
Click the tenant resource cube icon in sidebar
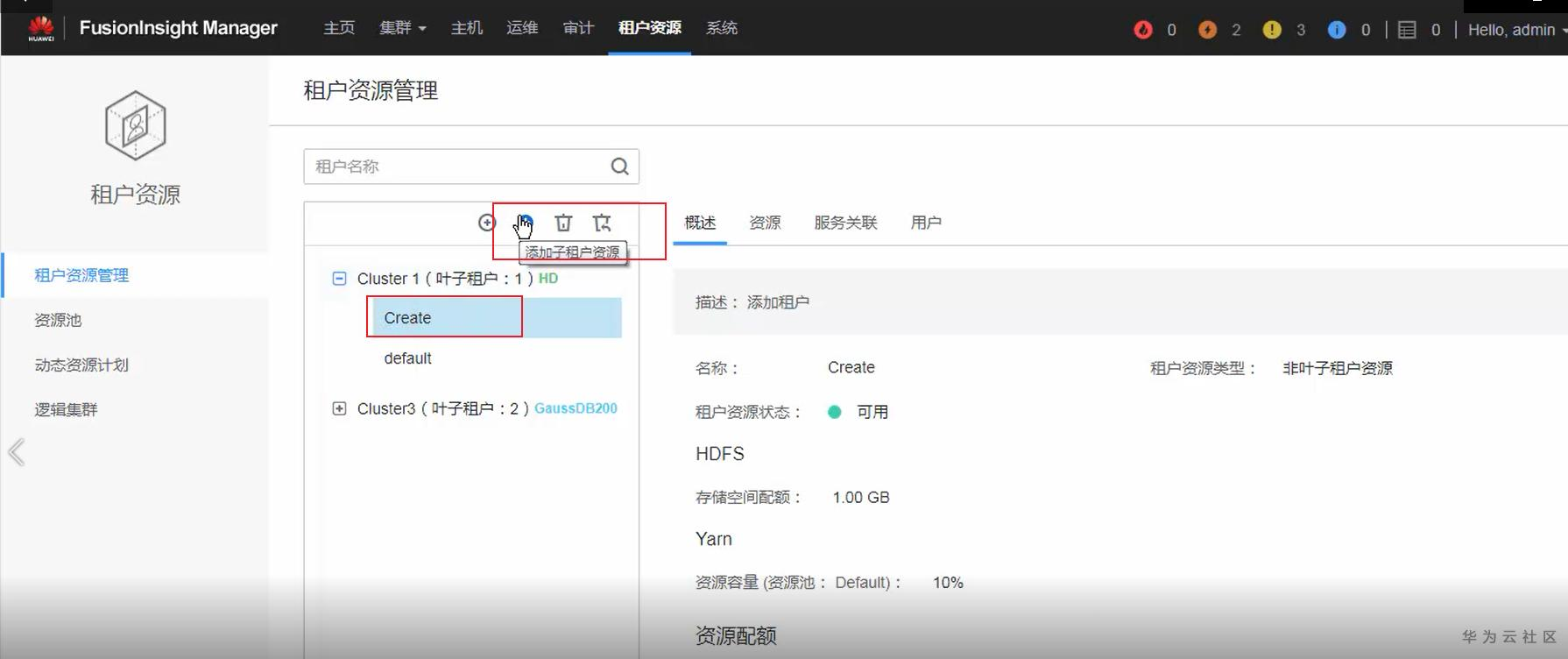[135, 125]
